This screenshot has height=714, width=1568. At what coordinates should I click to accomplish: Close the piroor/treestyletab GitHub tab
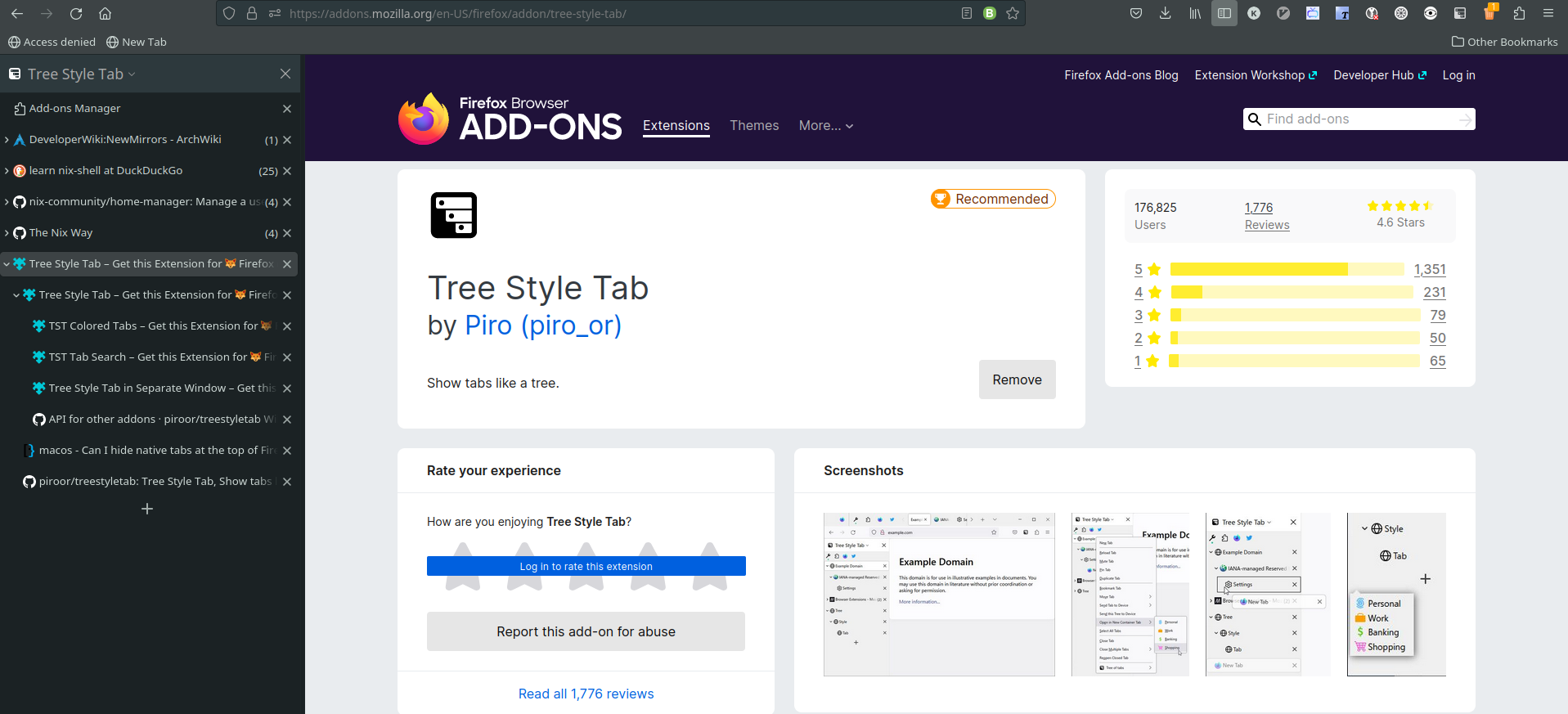(287, 482)
